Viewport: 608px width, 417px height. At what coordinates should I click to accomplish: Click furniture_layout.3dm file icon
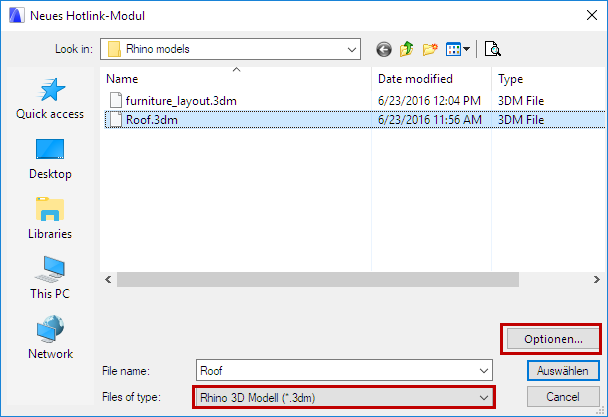[x=116, y=100]
